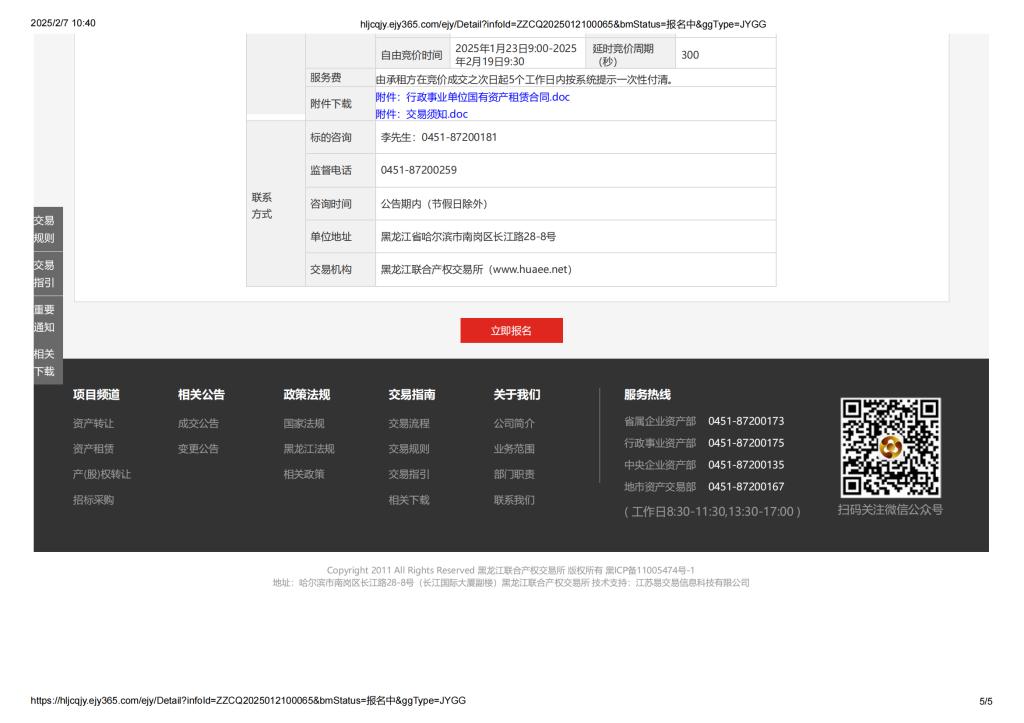Select 相关下载 in the floating side panel
This screenshot has height=723, width=1024.
tap(44, 362)
